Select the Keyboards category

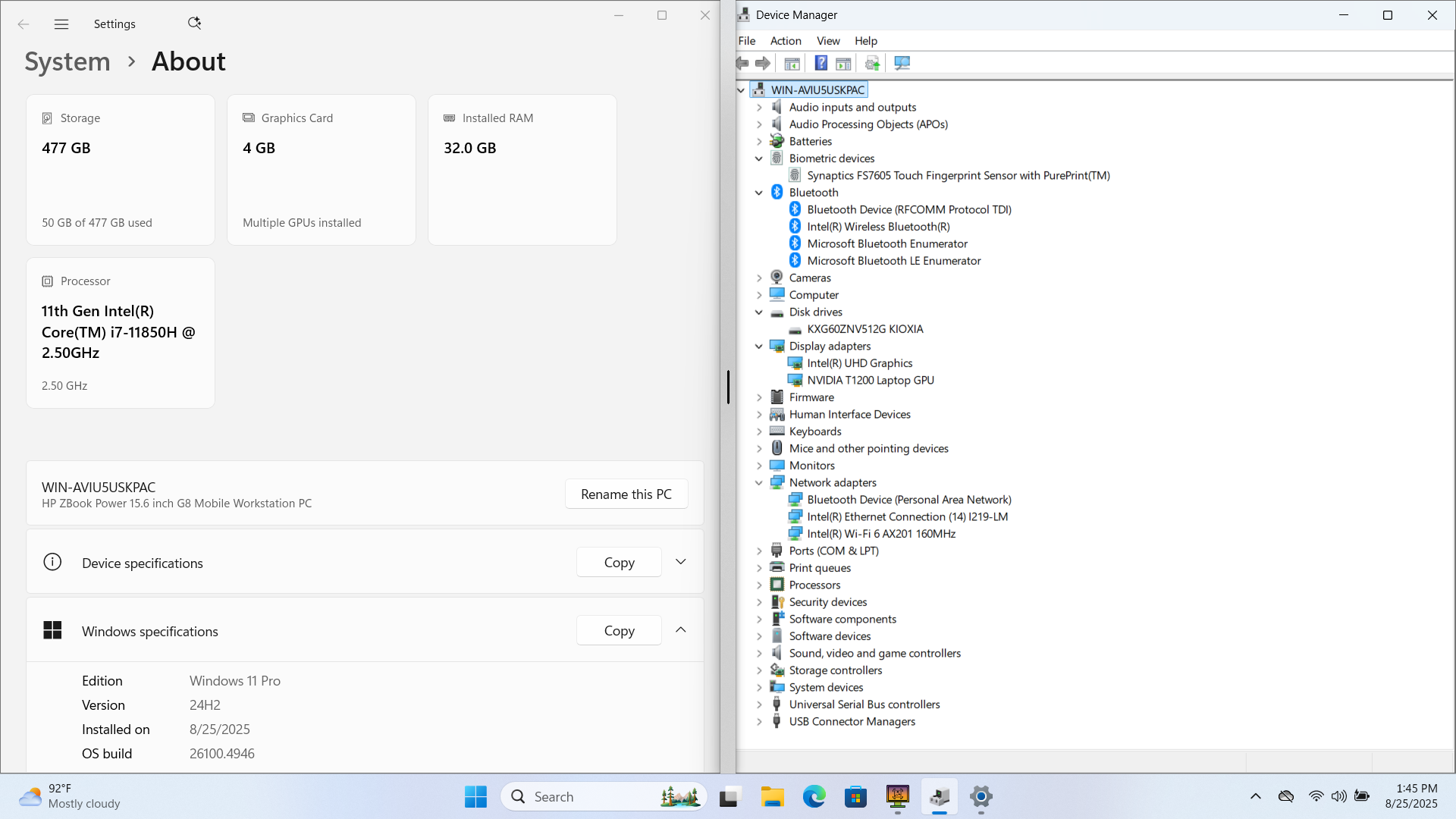[814, 431]
